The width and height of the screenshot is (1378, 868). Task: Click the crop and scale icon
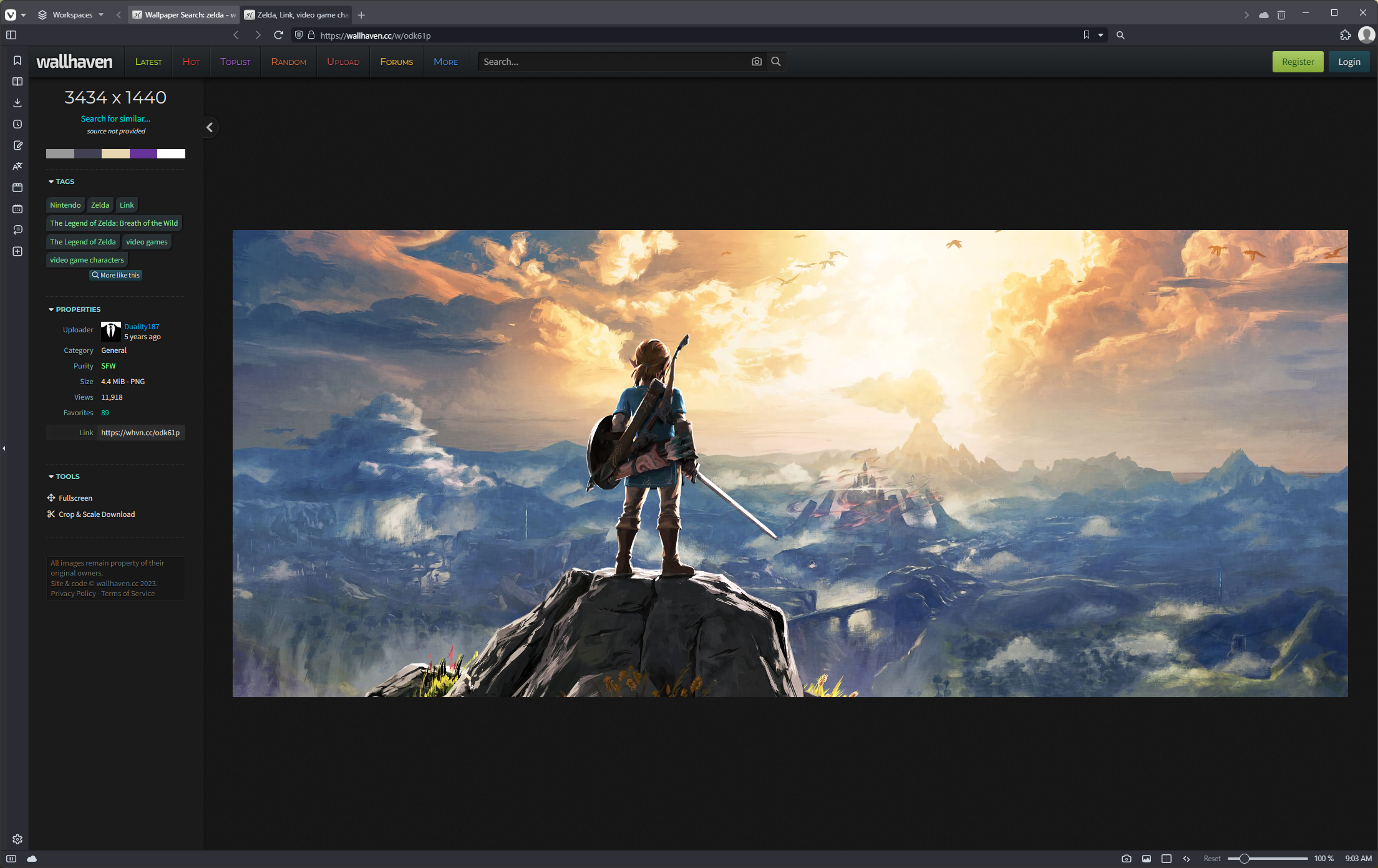51,514
